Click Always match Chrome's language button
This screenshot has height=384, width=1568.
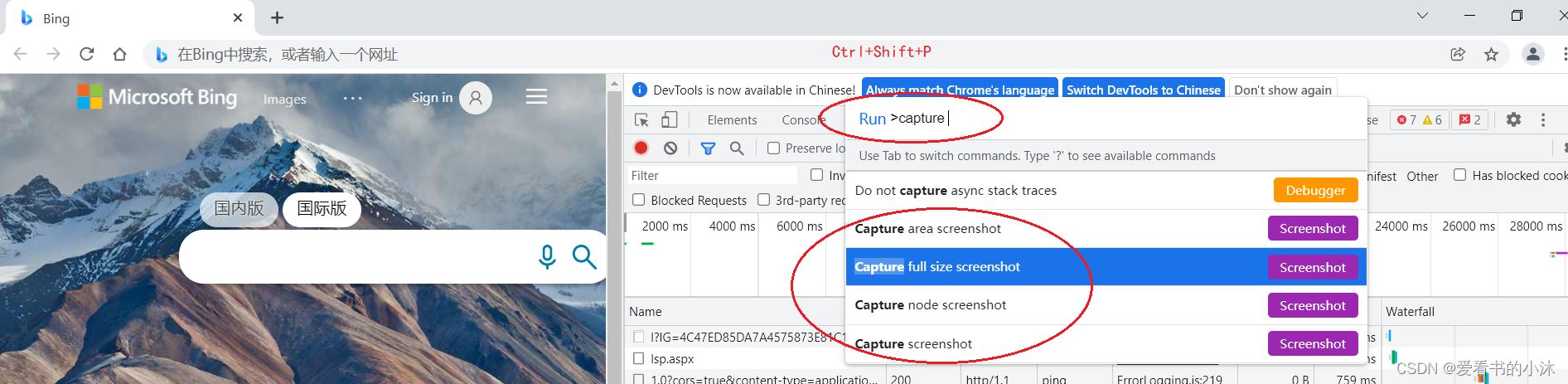961,90
